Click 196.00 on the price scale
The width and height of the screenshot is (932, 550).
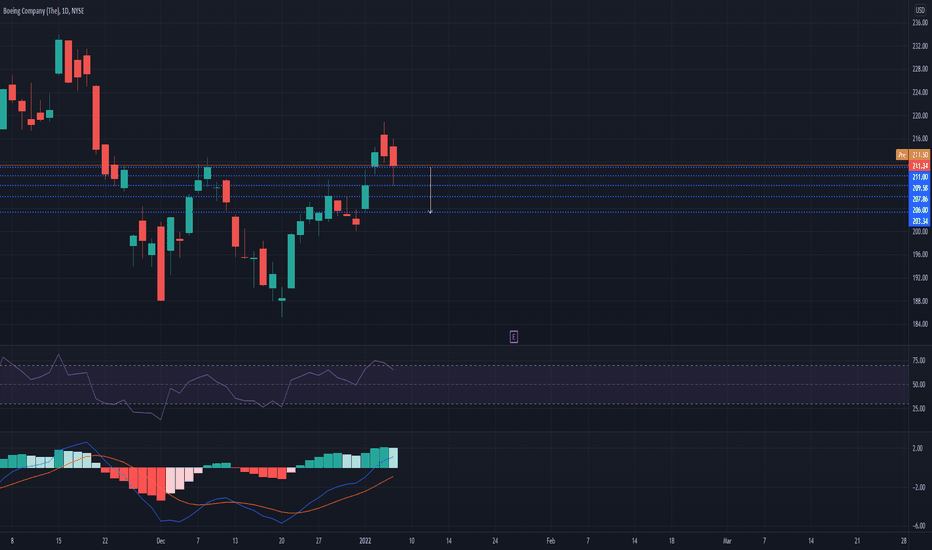[920, 254]
